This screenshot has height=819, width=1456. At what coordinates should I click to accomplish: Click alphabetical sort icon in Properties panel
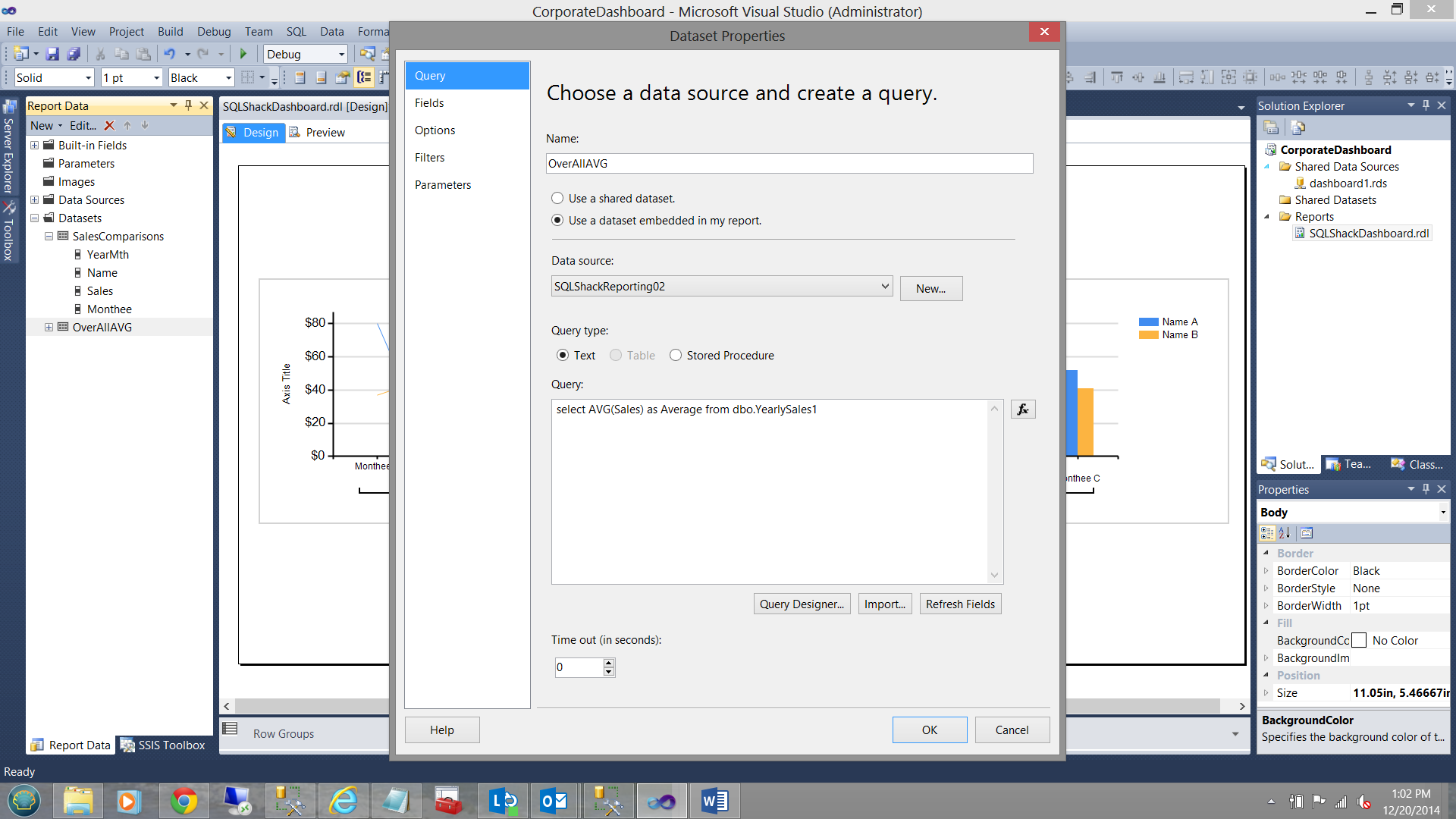(1285, 533)
